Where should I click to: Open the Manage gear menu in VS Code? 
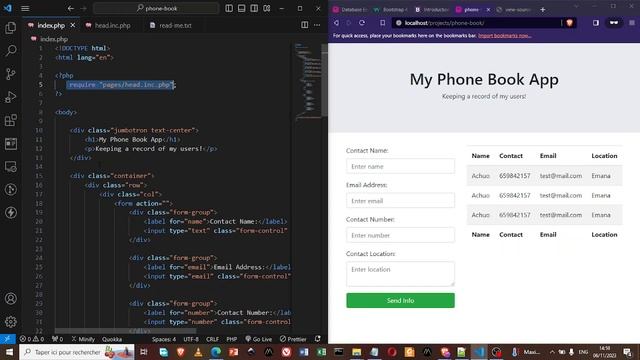click(x=11, y=322)
